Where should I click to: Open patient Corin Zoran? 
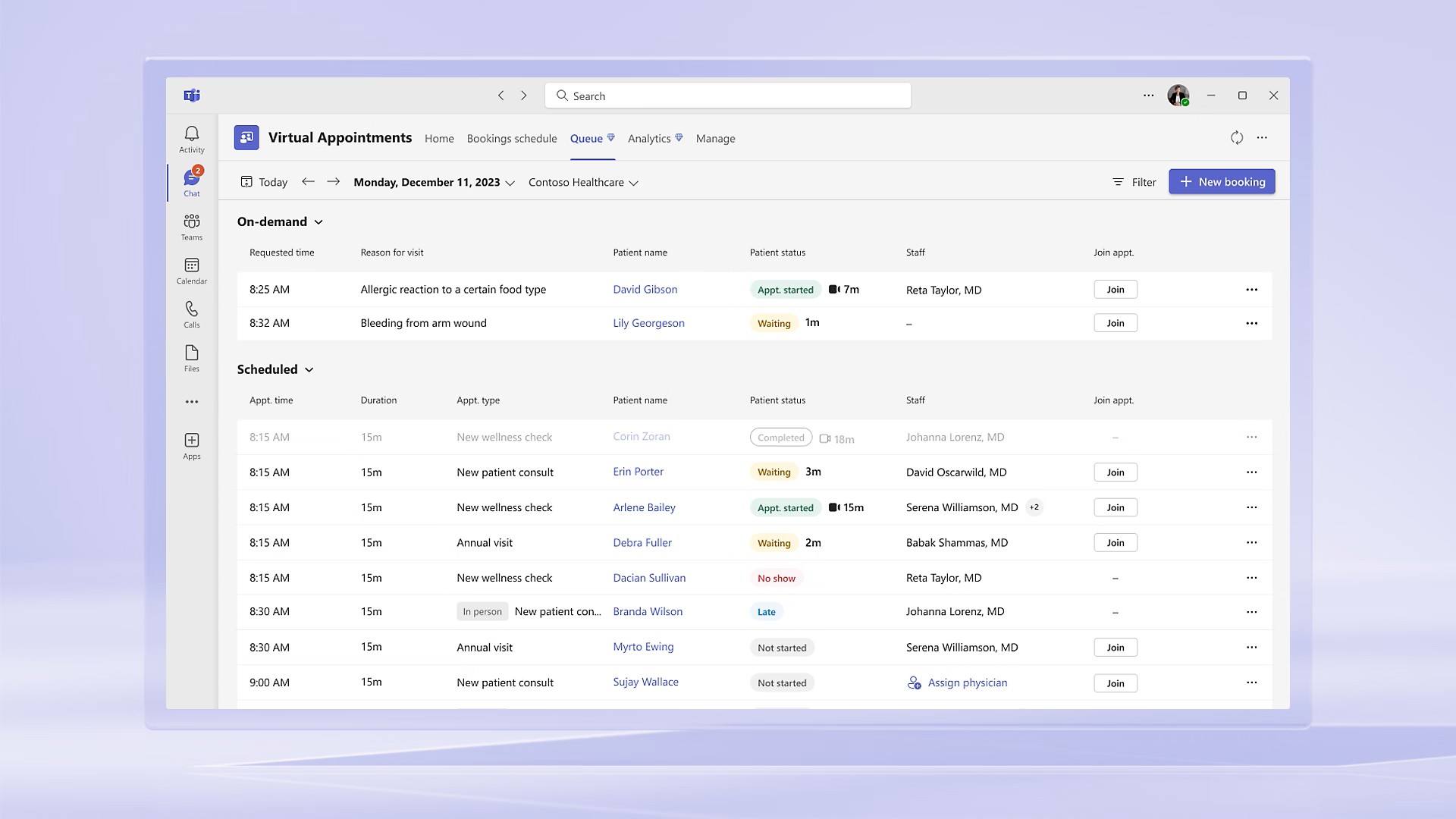click(x=642, y=437)
